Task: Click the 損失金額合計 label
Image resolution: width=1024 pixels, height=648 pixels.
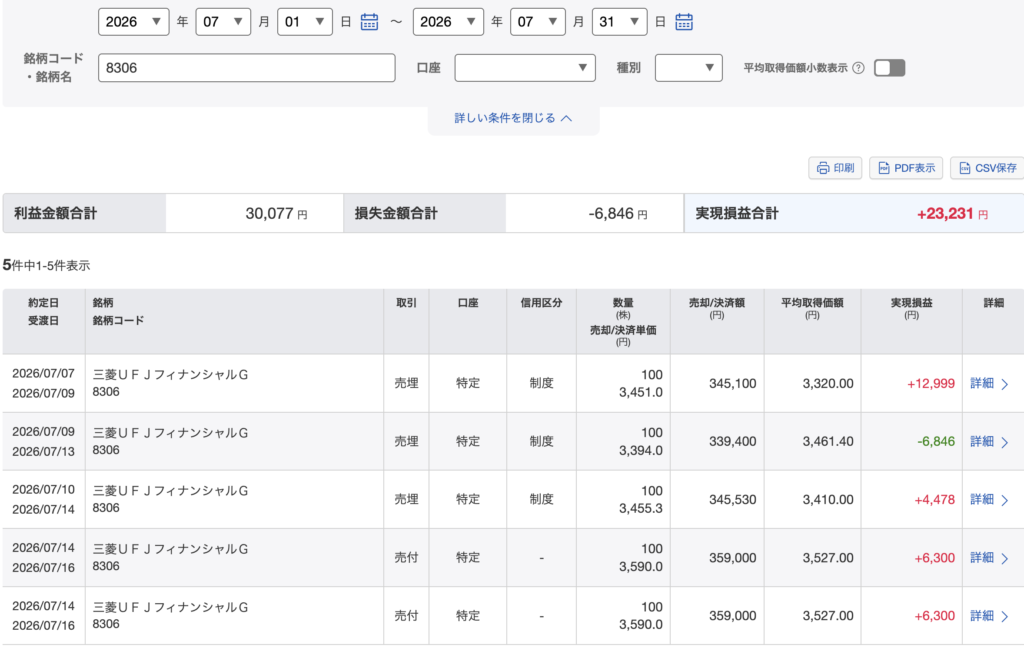Action: pyautogui.click(x=396, y=214)
